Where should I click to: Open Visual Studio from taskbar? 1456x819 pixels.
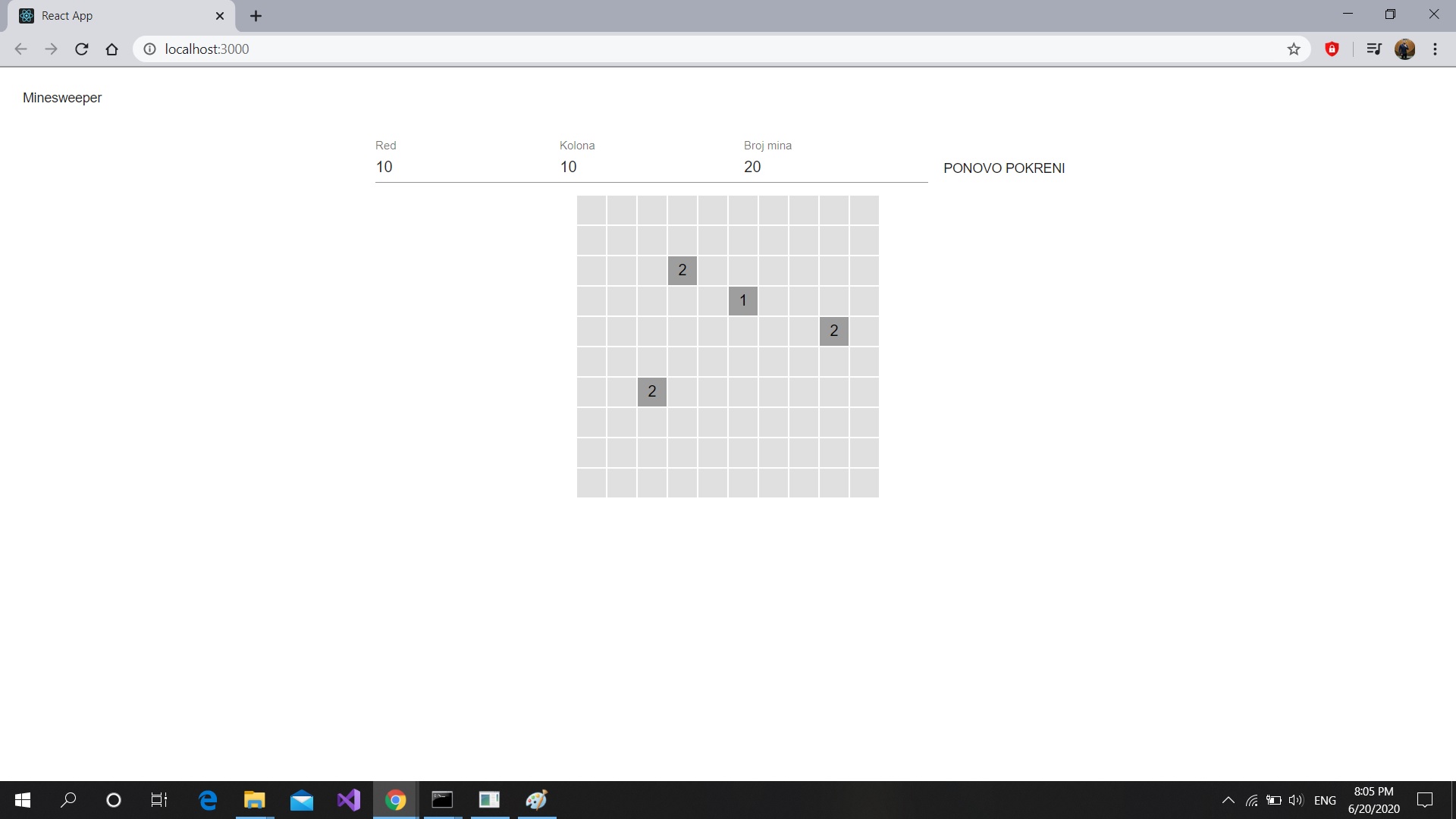(x=349, y=800)
